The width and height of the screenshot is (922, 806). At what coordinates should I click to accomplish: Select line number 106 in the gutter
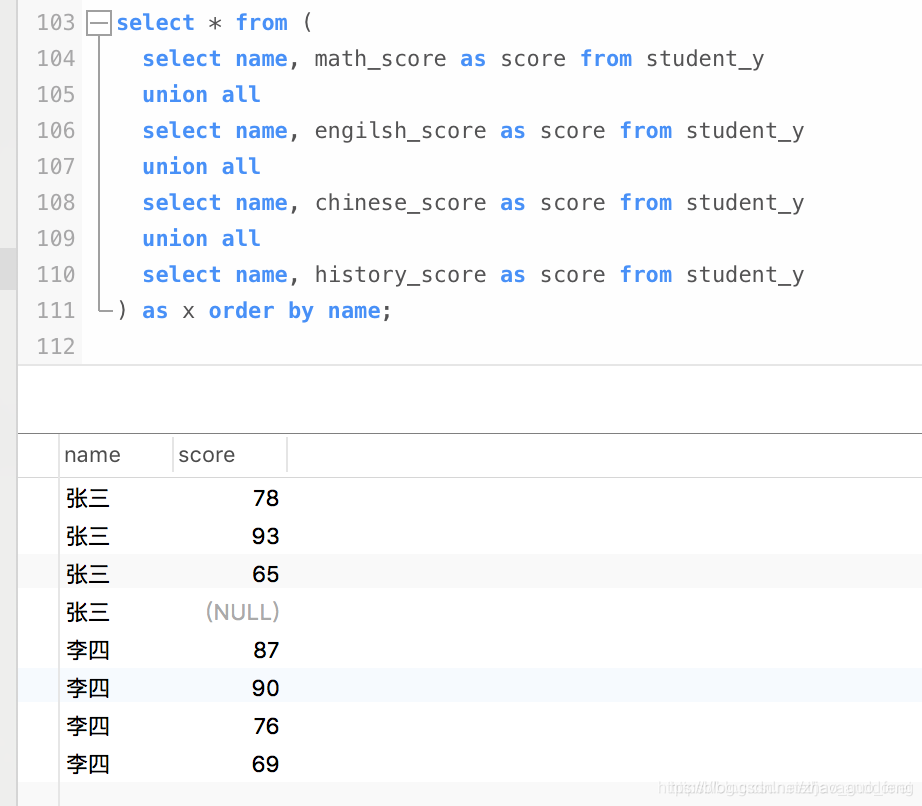tap(56, 130)
